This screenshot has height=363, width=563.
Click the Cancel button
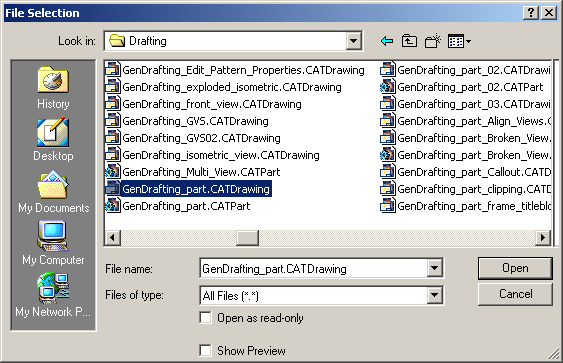(x=515, y=294)
